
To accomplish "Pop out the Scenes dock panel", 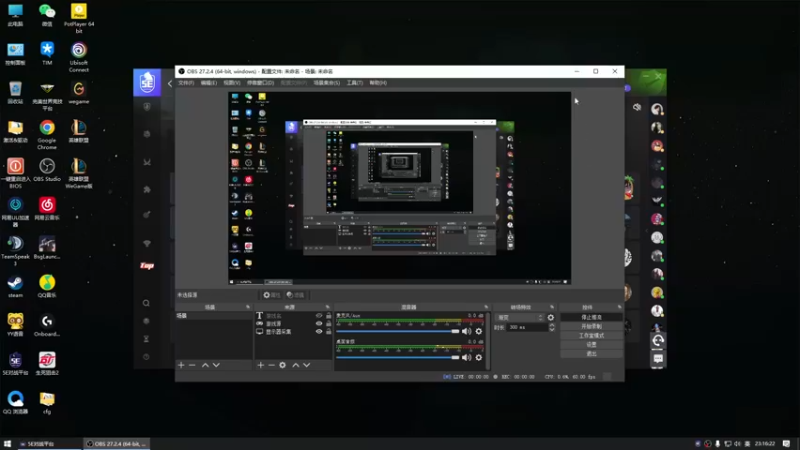I will [248, 307].
